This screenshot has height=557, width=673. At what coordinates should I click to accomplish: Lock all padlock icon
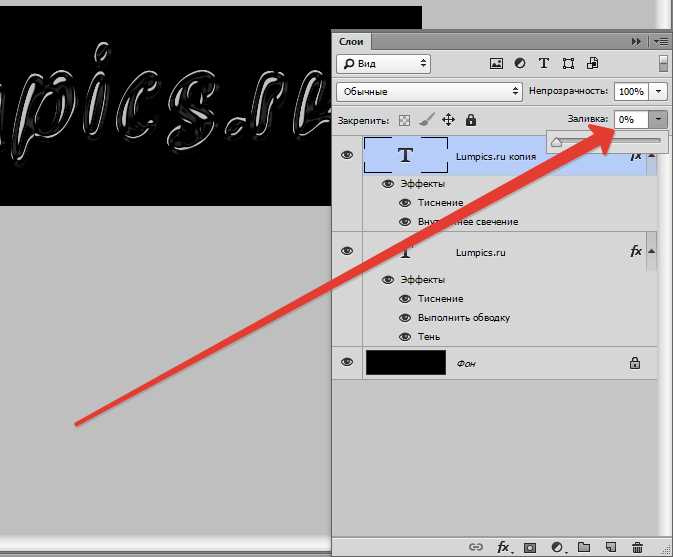[471, 120]
